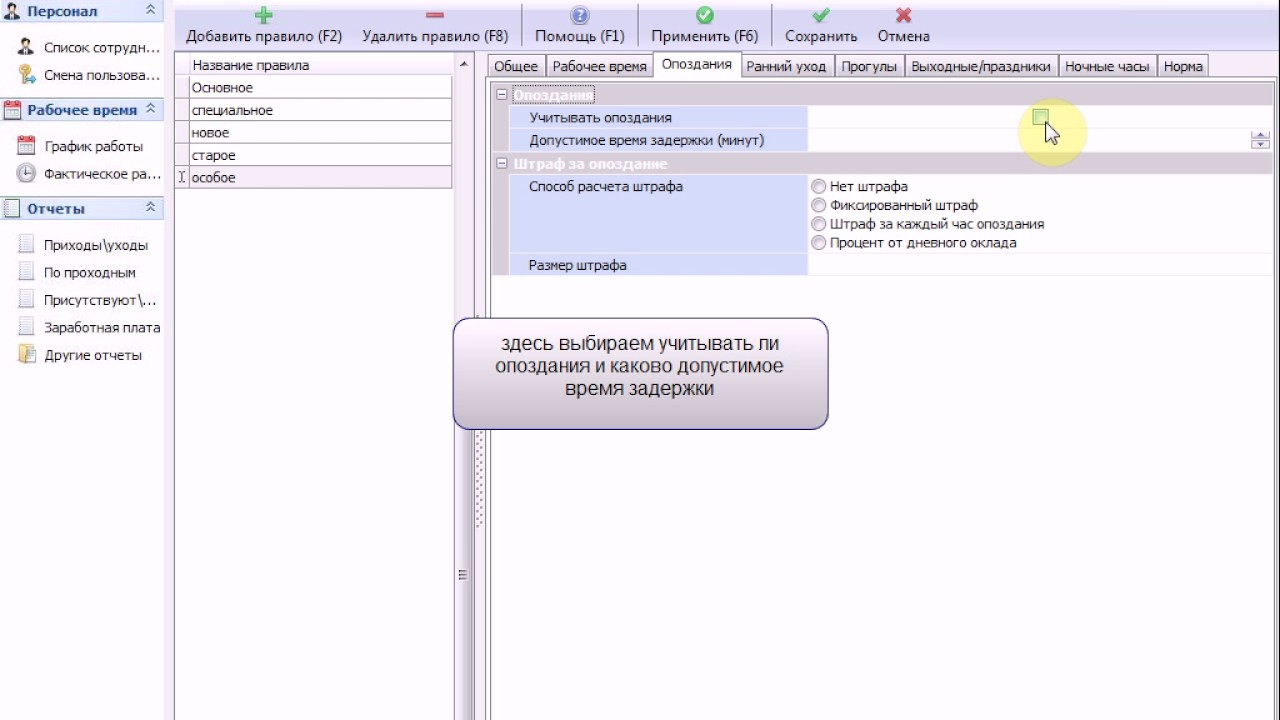Open the Норма tab

(1183, 66)
